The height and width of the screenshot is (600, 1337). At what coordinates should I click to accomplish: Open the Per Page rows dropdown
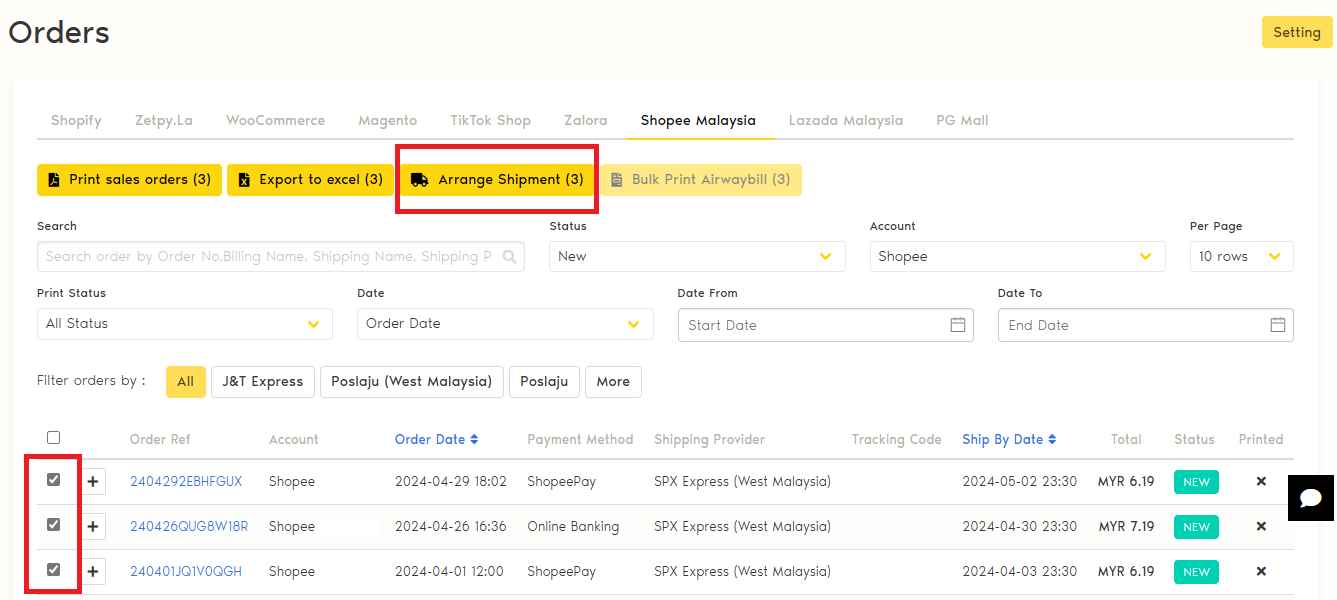pyautogui.click(x=1241, y=257)
